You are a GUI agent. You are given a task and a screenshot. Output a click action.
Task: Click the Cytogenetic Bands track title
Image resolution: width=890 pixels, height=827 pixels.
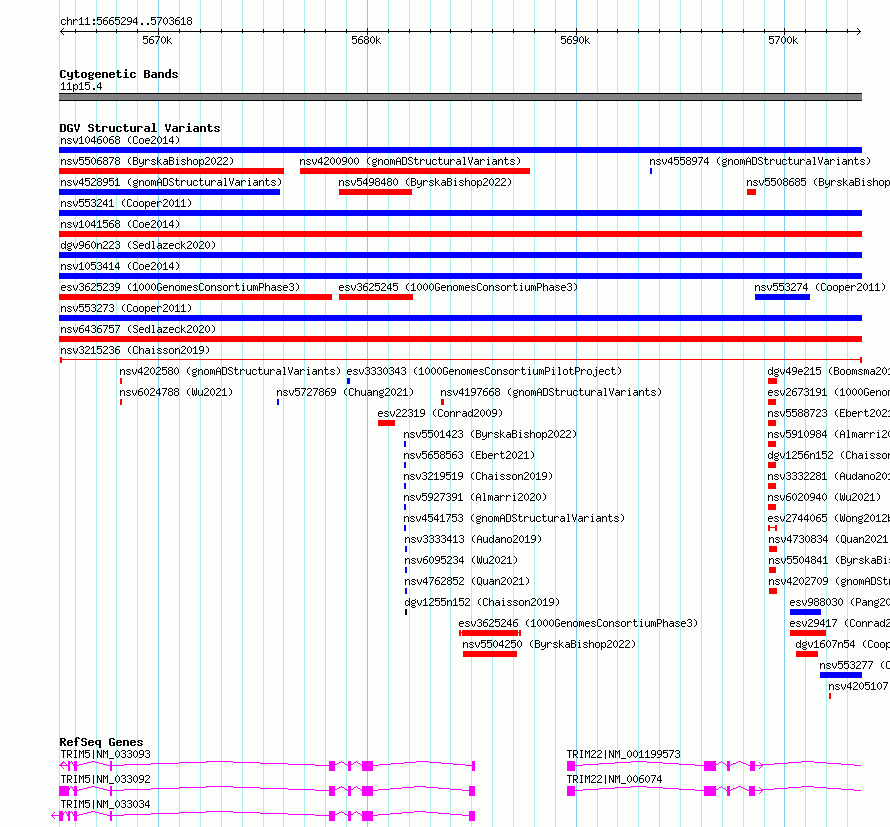tap(119, 74)
